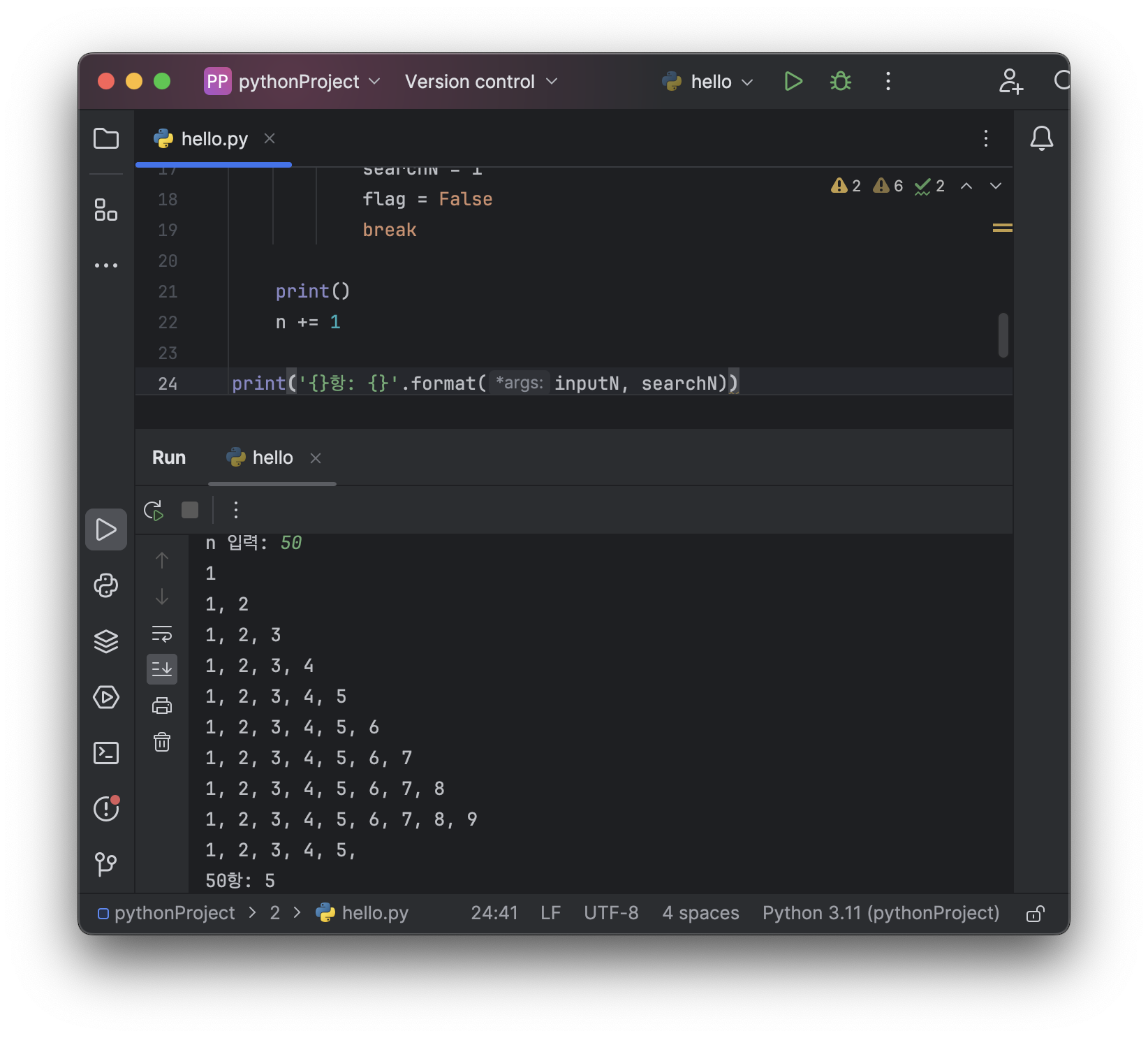Viewport: 1148px width, 1038px height.
Task: Open file encoding UTF-8 selector
Action: (611, 913)
